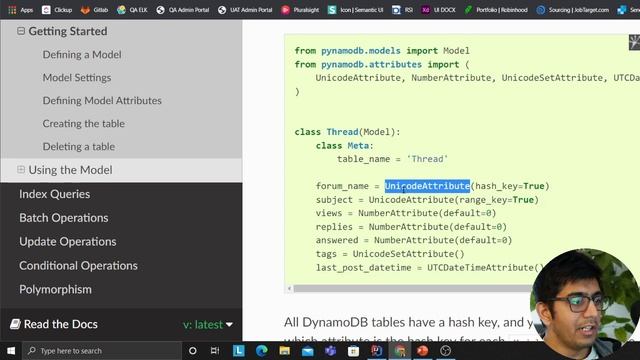Click the code block horizontal scrollbar
The image size is (640, 360).
[x=412, y=289]
